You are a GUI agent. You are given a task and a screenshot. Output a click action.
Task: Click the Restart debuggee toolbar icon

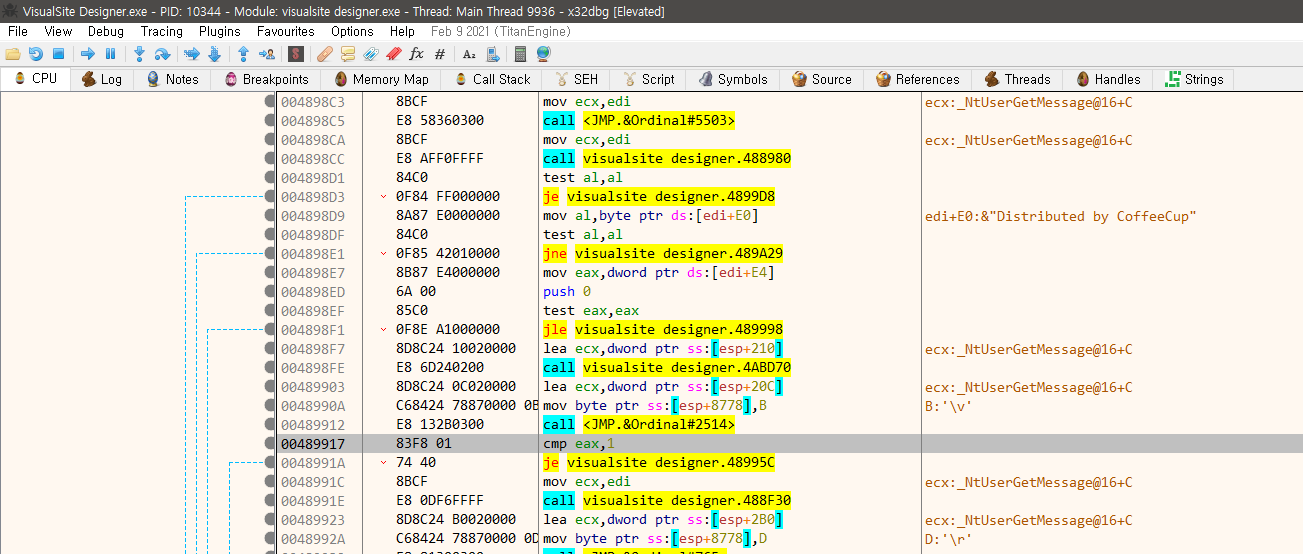click(35, 54)
